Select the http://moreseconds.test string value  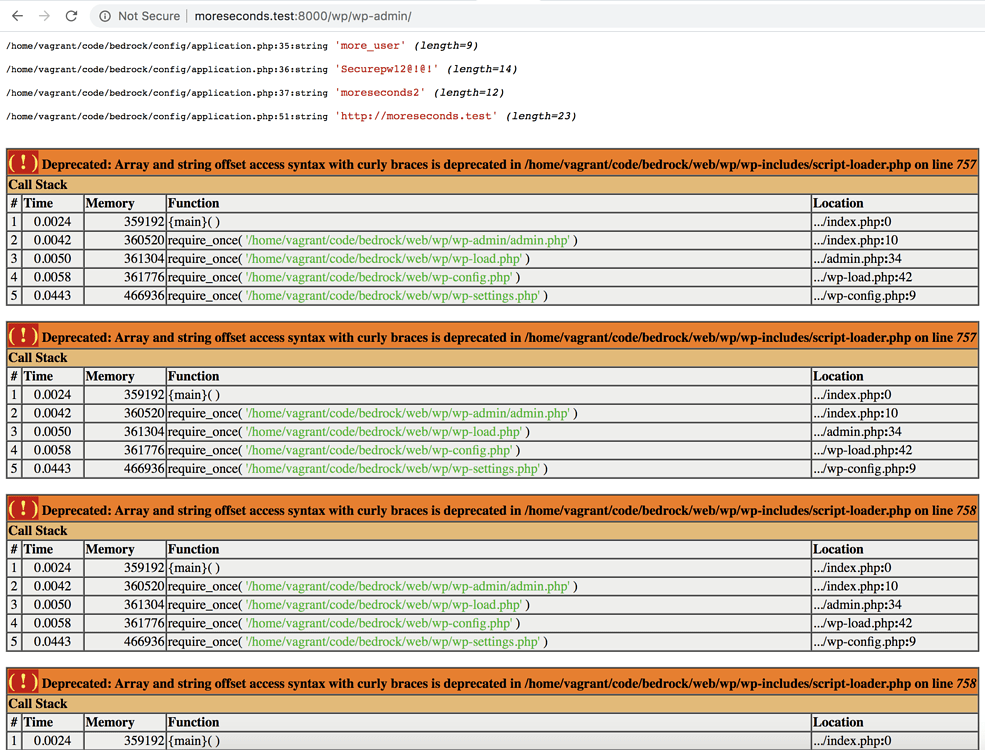coord(418,115)
